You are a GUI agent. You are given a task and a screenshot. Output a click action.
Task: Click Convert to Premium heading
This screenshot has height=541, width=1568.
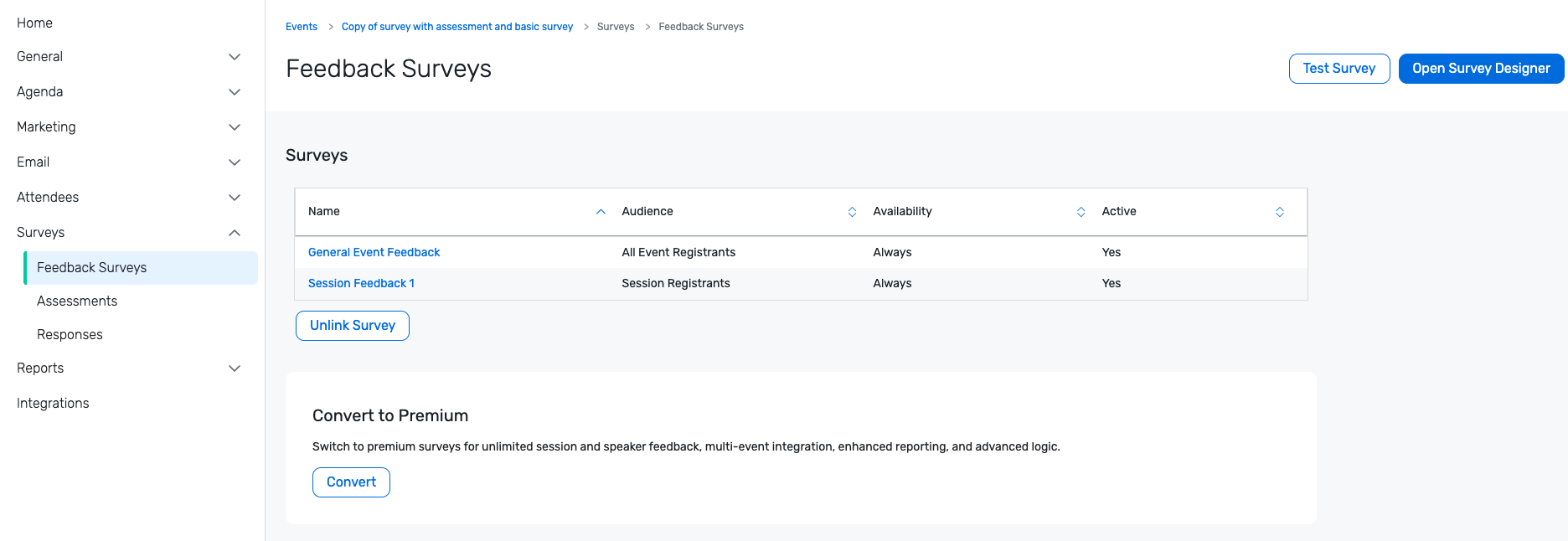(390, 415)
